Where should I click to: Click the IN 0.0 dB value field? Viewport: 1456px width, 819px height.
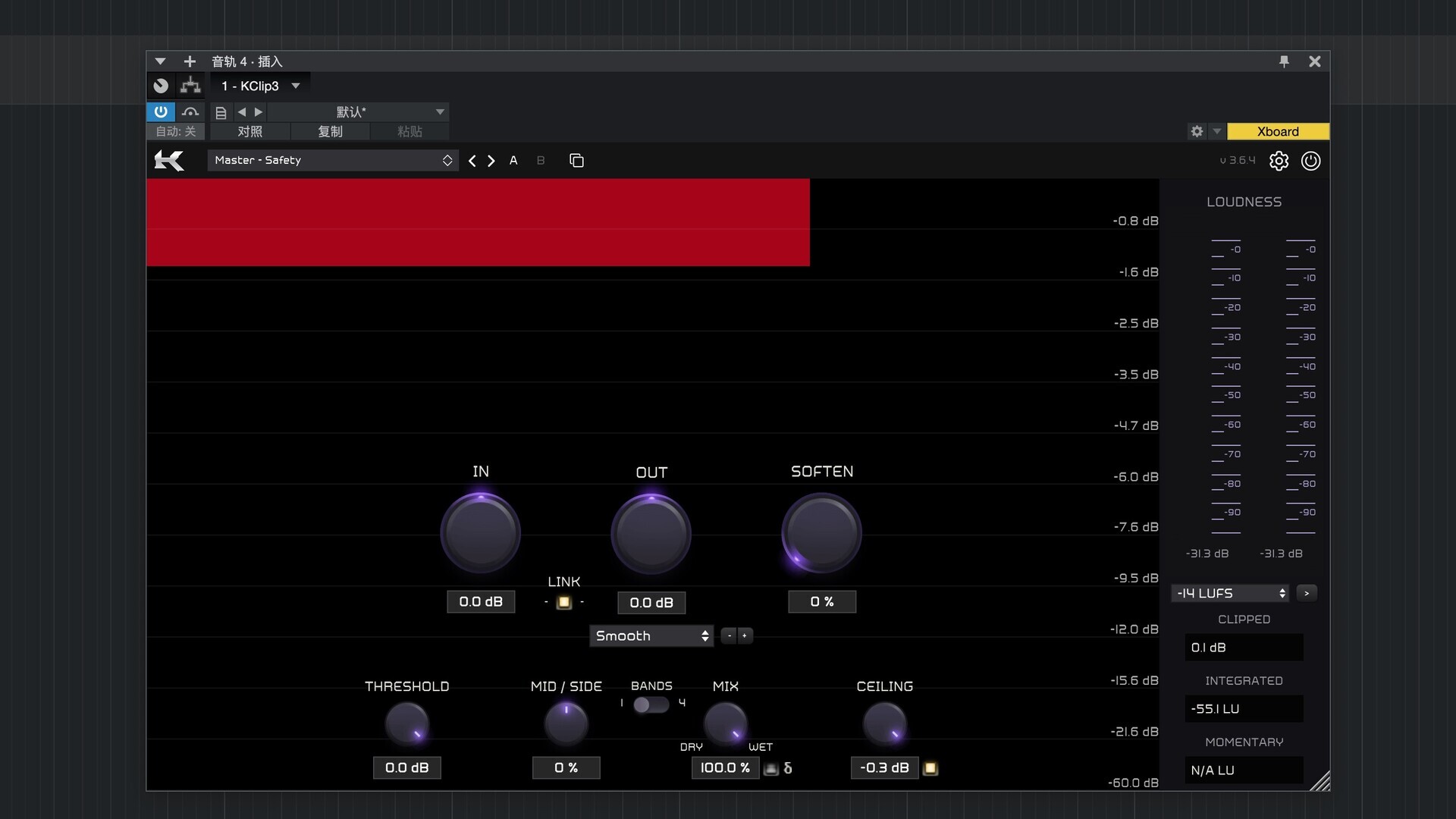click(481, 601)
